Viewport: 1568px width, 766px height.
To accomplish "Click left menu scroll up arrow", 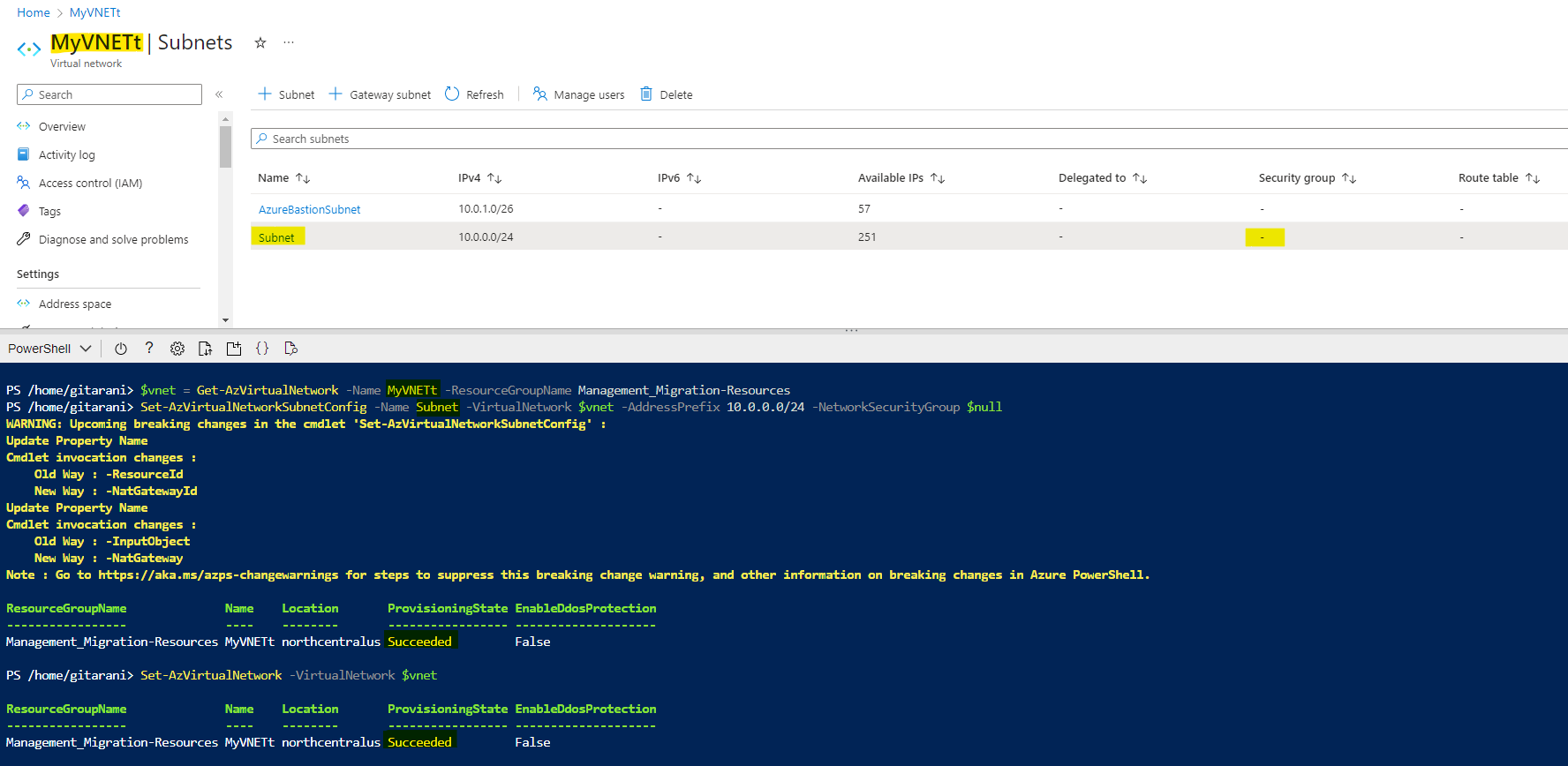I will (225, 118).
